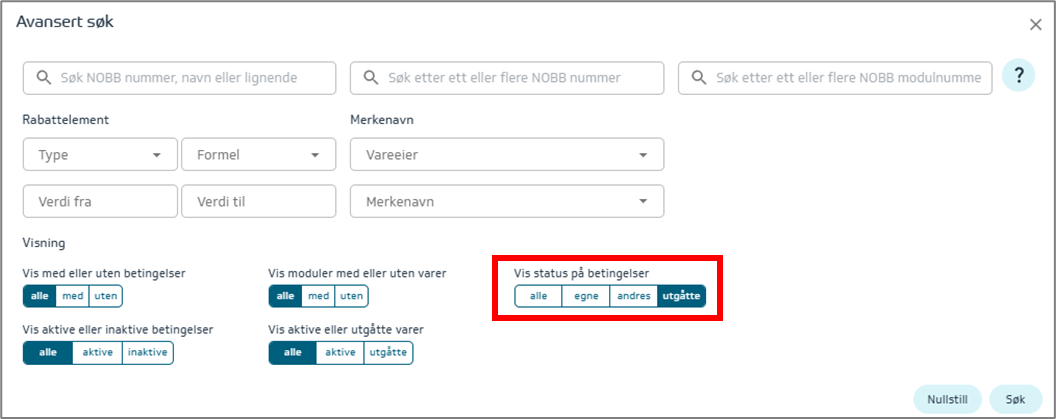The height and width of the screenshot is (419, 1056).
Task: Select 'uten' under Vis moduler med eller uten varer
Action: [351, 296]
